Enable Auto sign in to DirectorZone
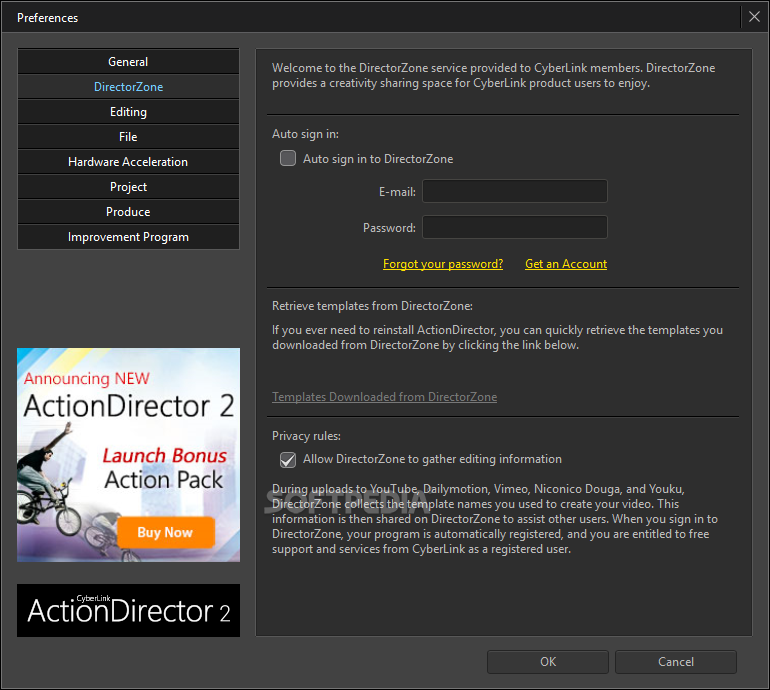 point(288,159)
